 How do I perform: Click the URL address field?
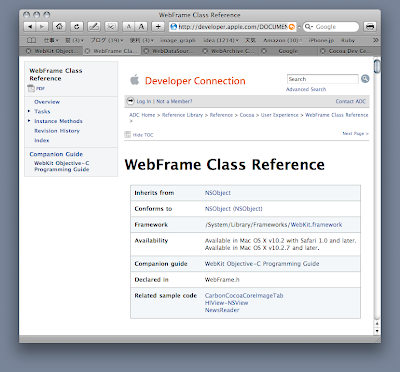tap(232, 27)
